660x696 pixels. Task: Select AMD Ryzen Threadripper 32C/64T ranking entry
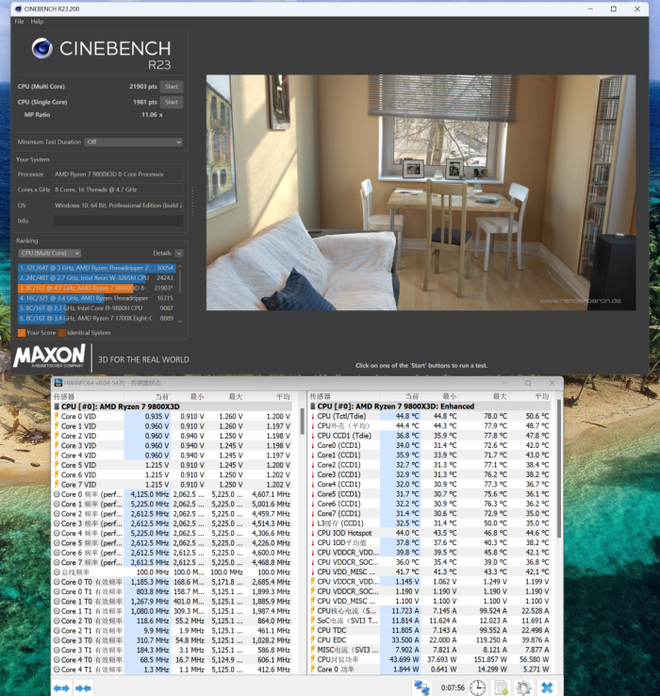point(97,268)
